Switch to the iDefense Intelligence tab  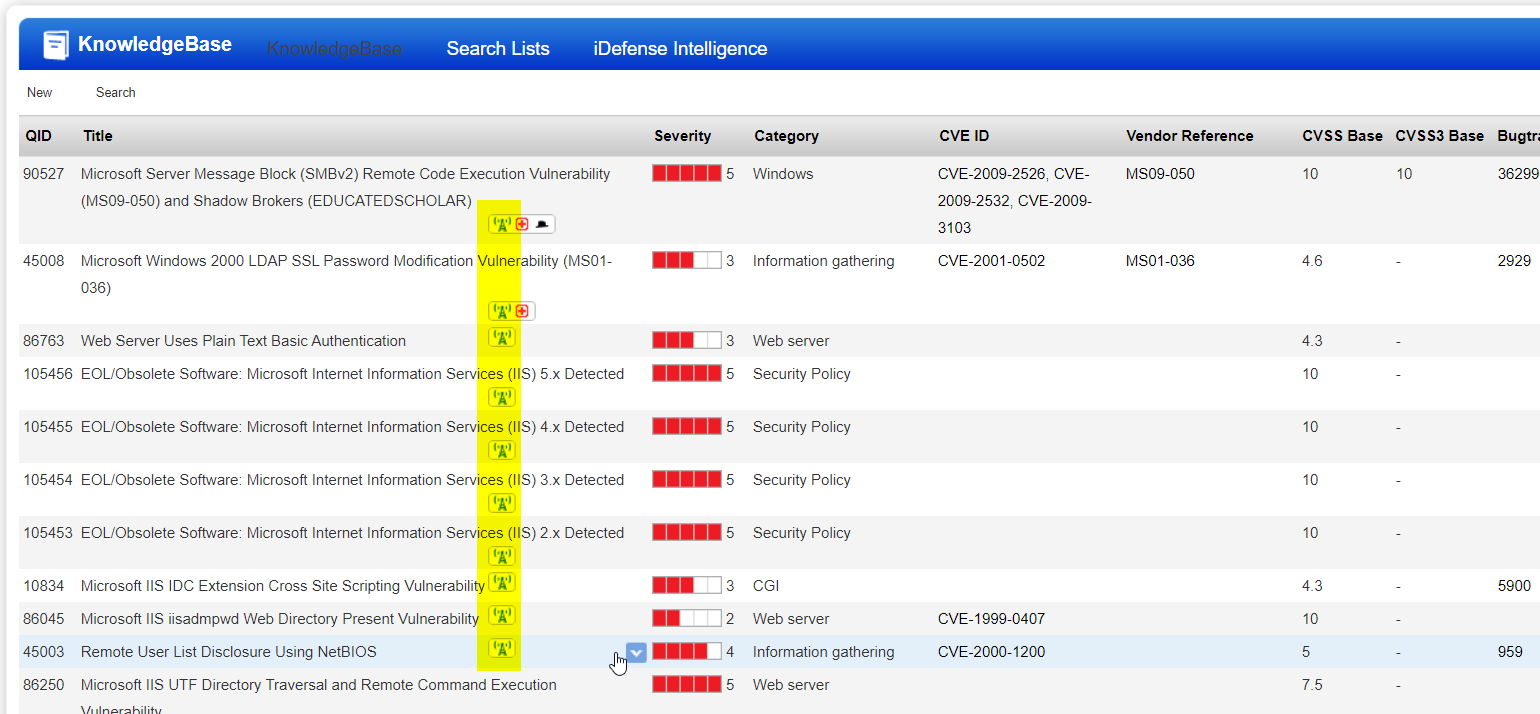[x=680, y=48]
